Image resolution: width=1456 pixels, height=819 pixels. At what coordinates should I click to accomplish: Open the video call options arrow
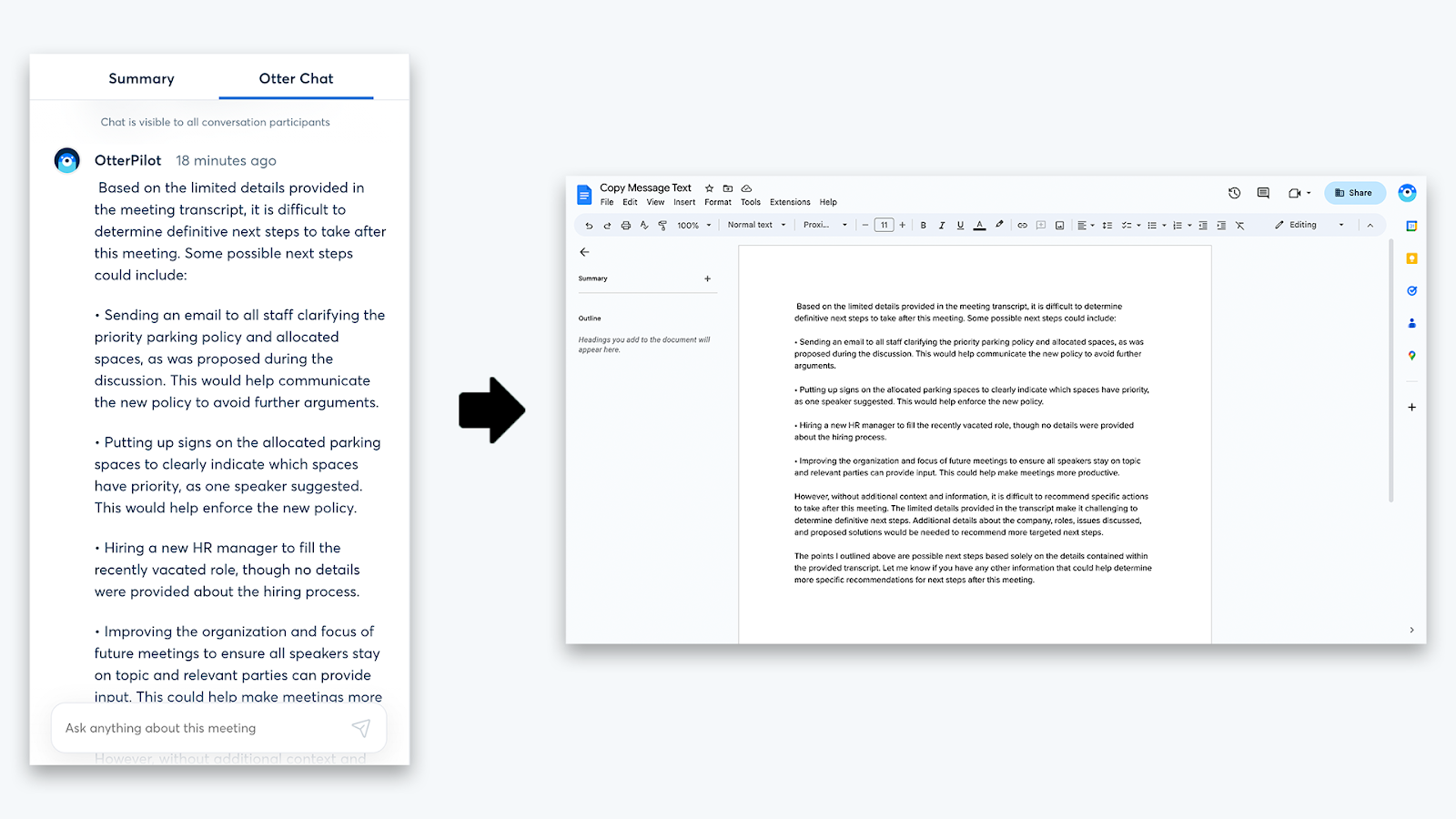click(x=1309, y=193)
